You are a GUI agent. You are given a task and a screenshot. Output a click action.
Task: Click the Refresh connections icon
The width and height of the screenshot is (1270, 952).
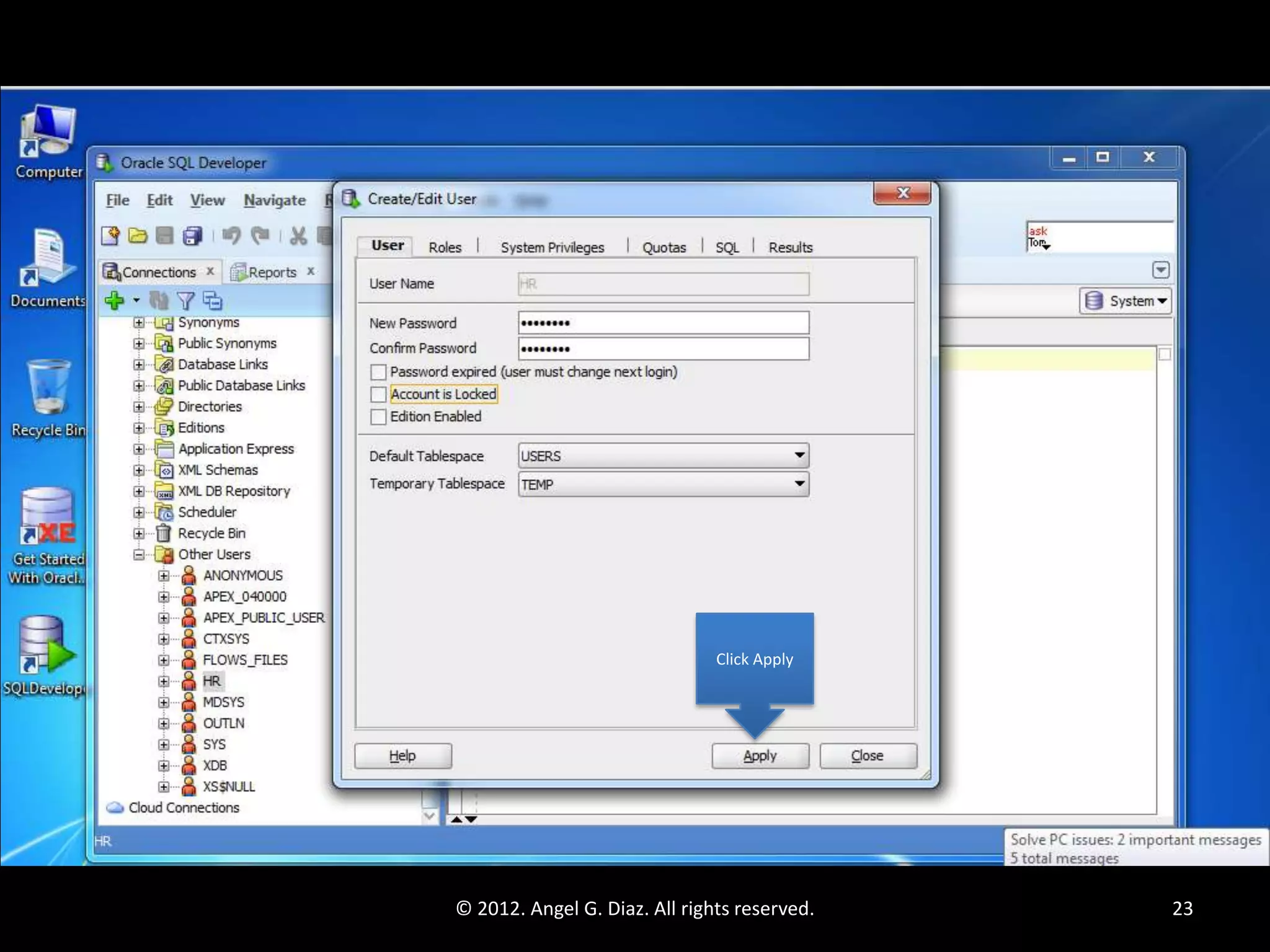(159, 301)
